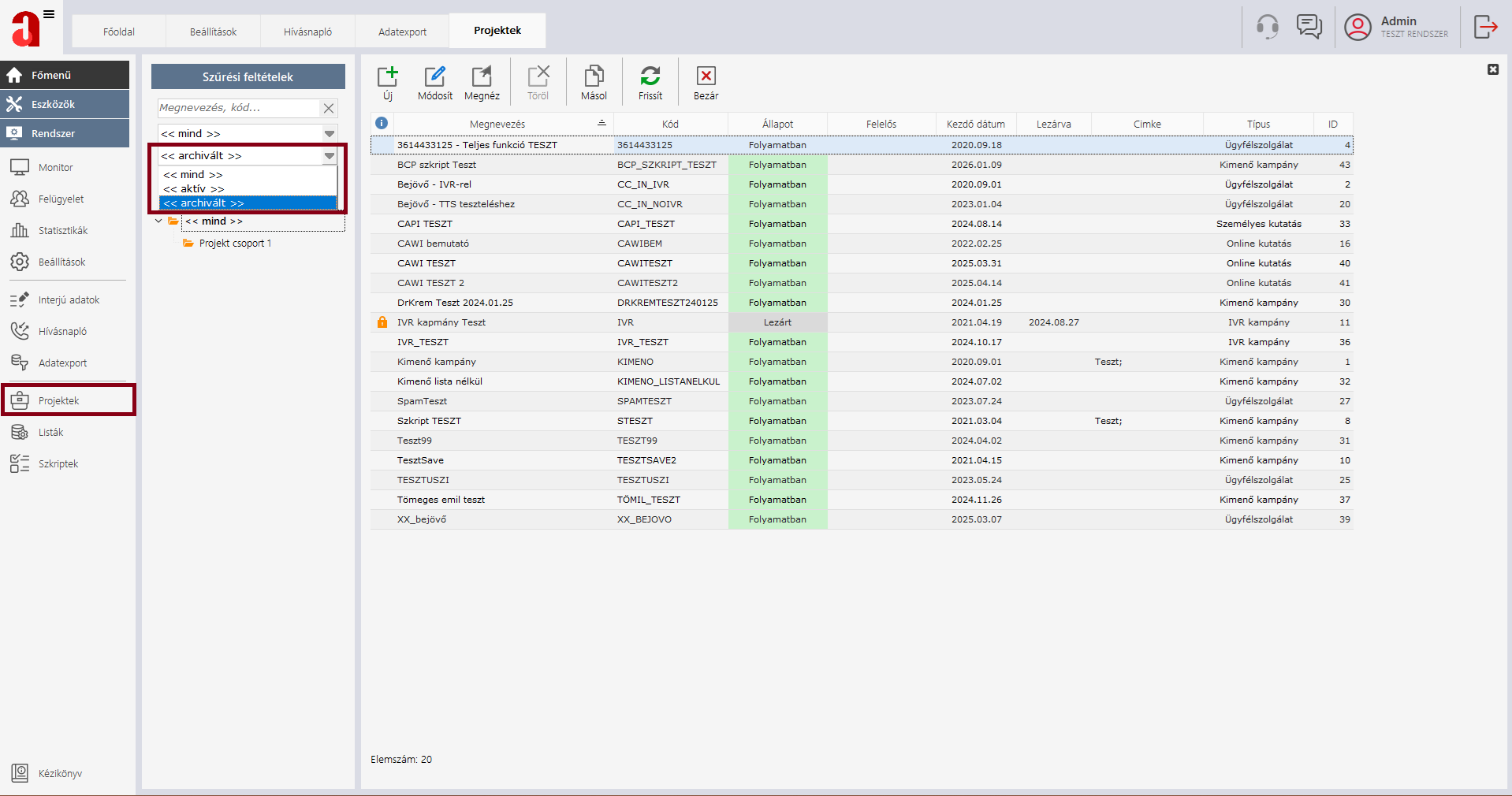Collapse the '<< mind >>' tree folder

159,221
